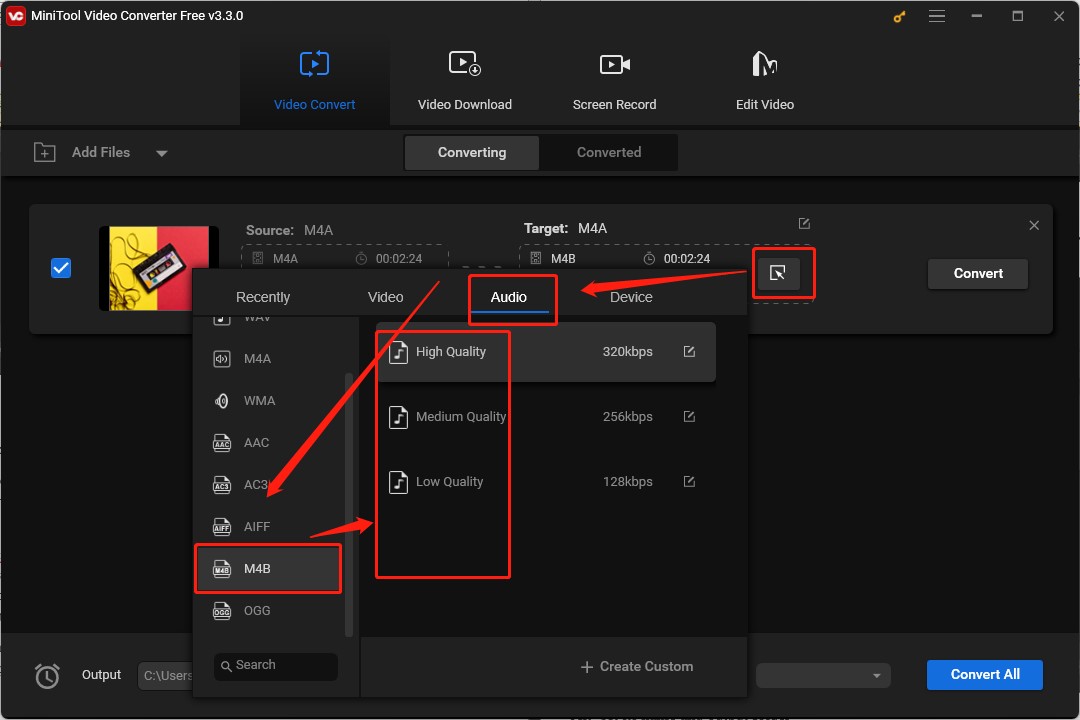Click the Search field in the format panel

[x=275, y=666]
